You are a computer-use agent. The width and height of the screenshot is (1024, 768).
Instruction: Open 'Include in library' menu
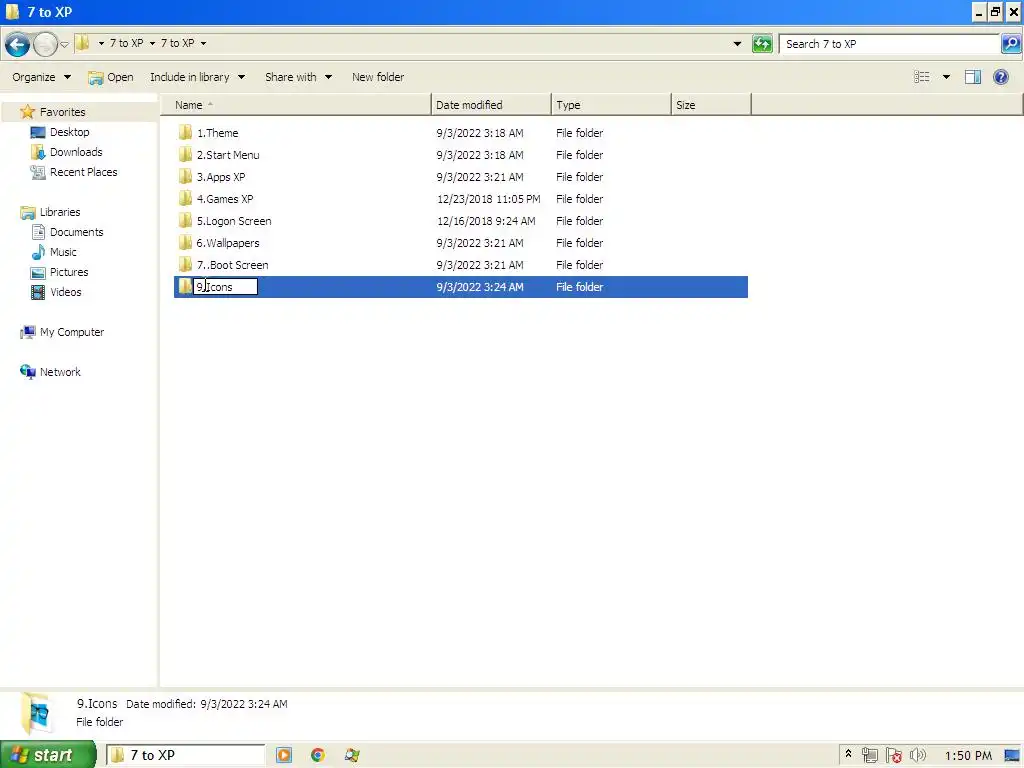197,77
